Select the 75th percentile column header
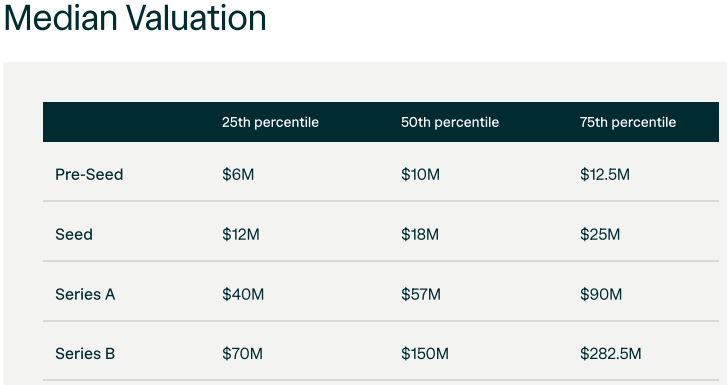Viewport: 727px width, 385px height. [628, 122]
